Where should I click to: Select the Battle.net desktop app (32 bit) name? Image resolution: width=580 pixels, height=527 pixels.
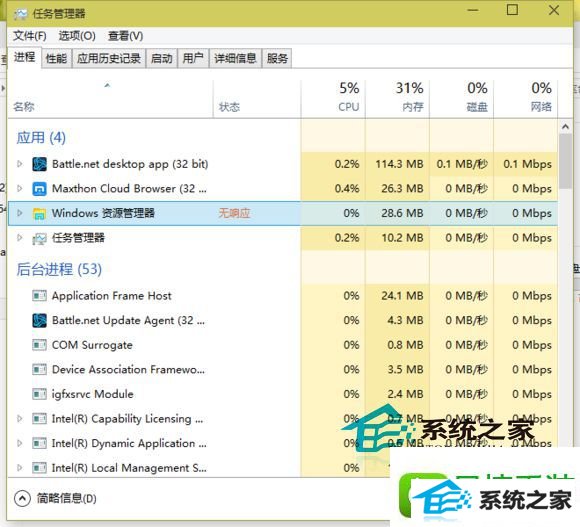click(130, 164)
